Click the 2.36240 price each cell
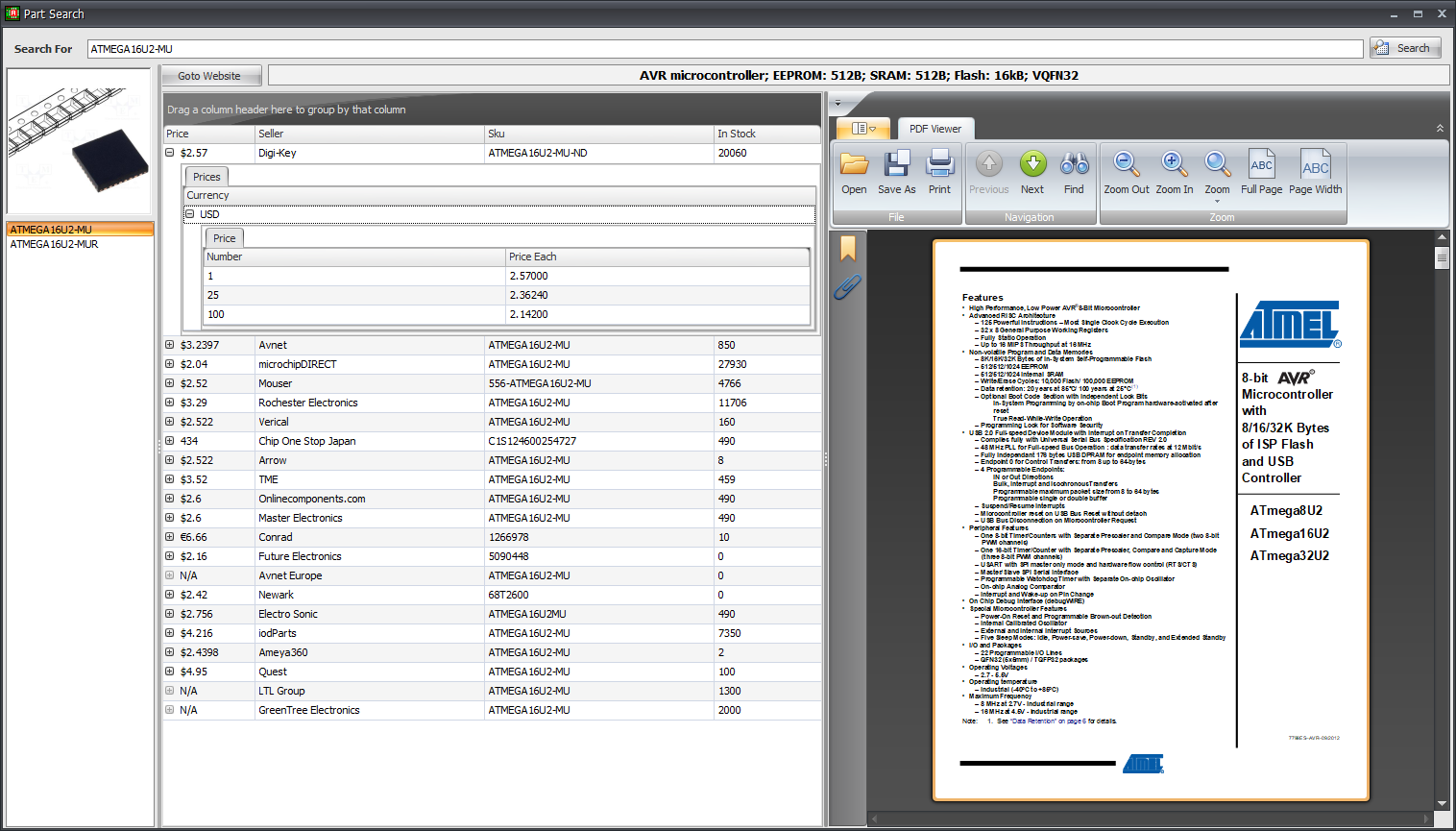1456x831 pixels. pos(658,295)
